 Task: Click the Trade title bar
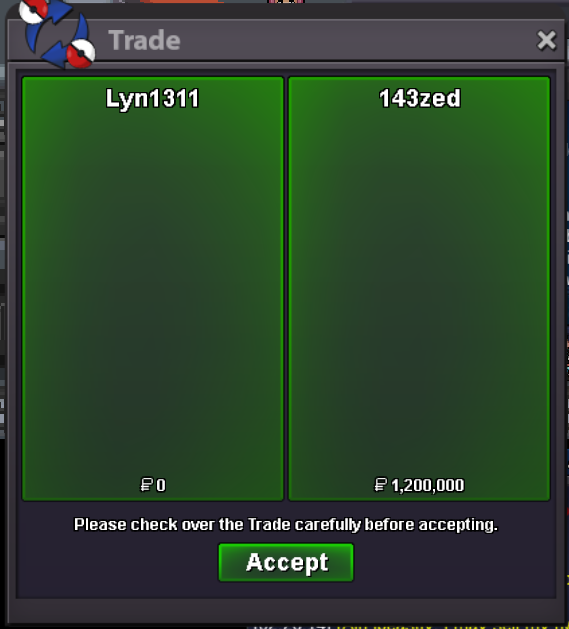coord(286,40)
